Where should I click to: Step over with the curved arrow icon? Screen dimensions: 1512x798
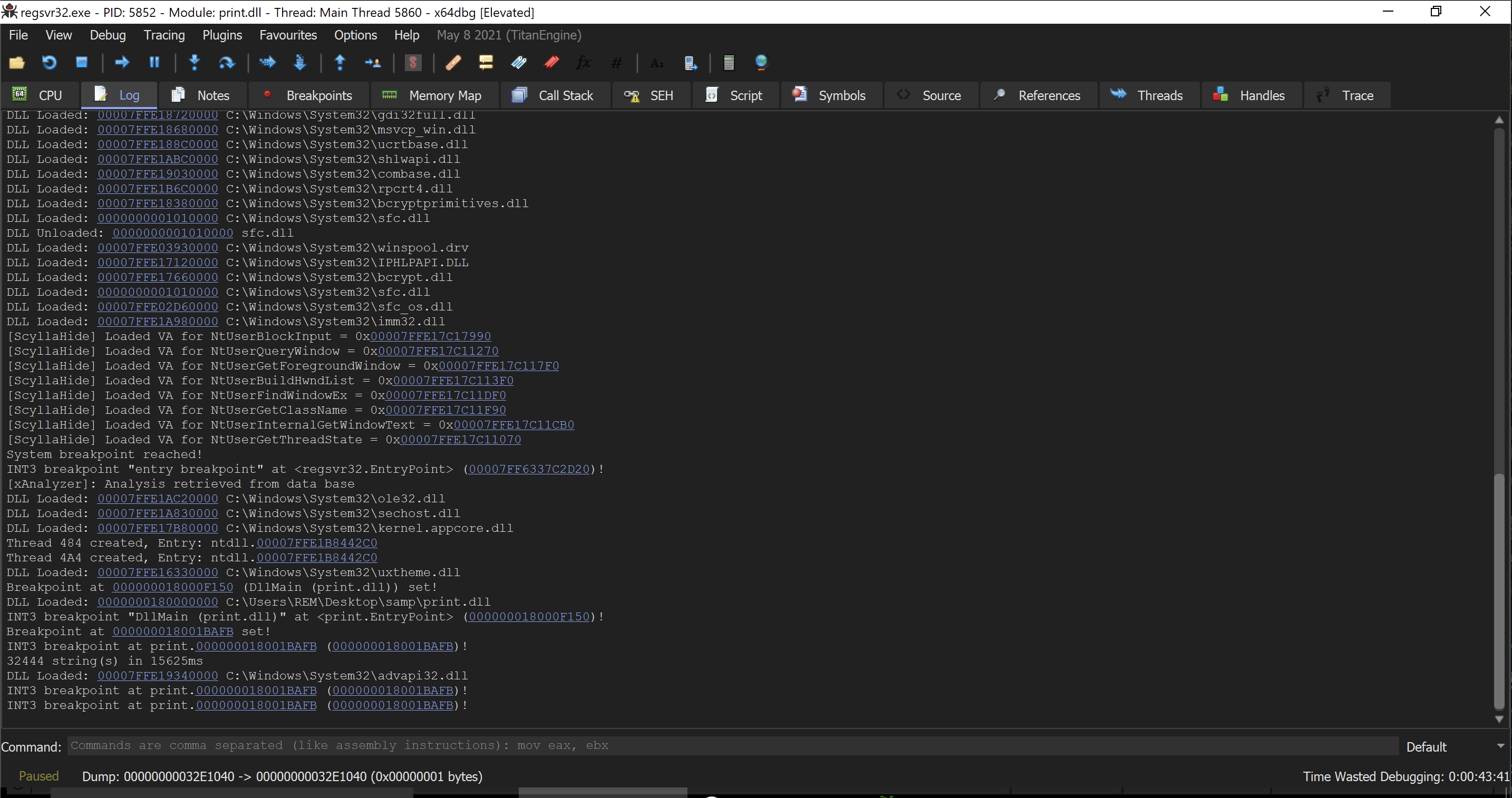click(227, 62)
